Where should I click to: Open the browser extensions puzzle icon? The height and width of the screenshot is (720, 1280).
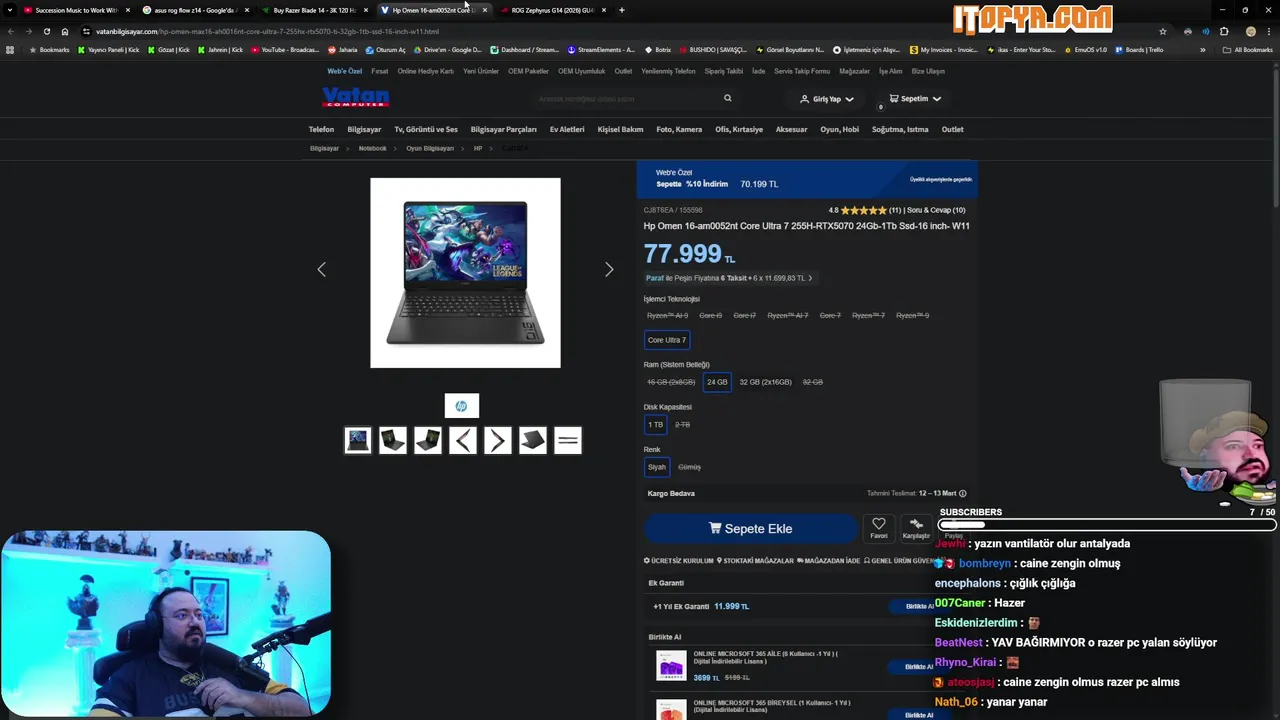pos(1224,31)
